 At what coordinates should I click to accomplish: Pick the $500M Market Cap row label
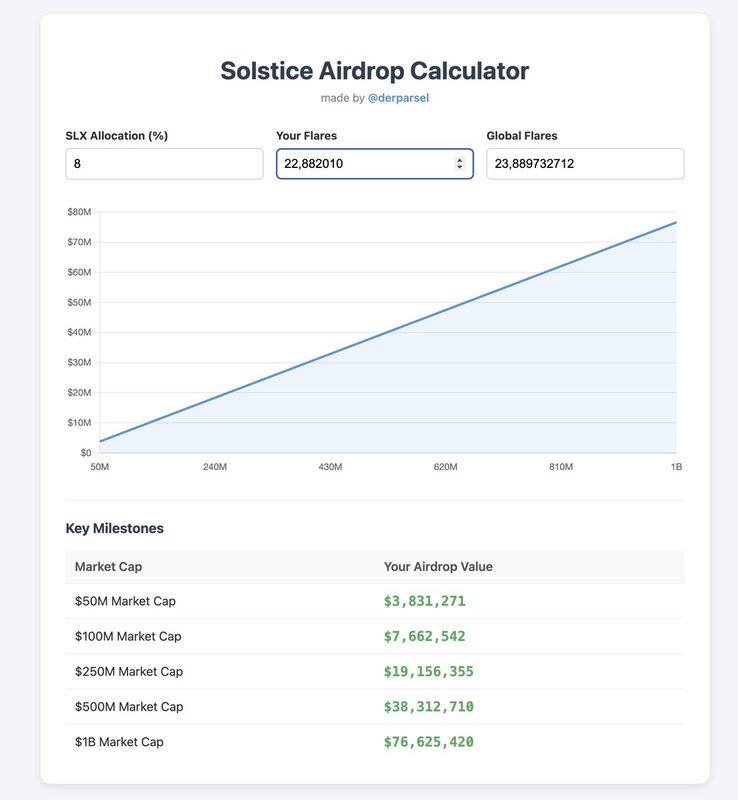click(x=129, y=707)
